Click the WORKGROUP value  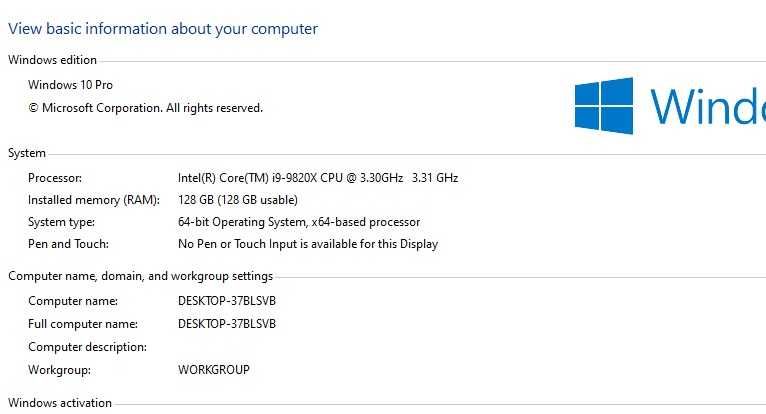click(214, 370)
